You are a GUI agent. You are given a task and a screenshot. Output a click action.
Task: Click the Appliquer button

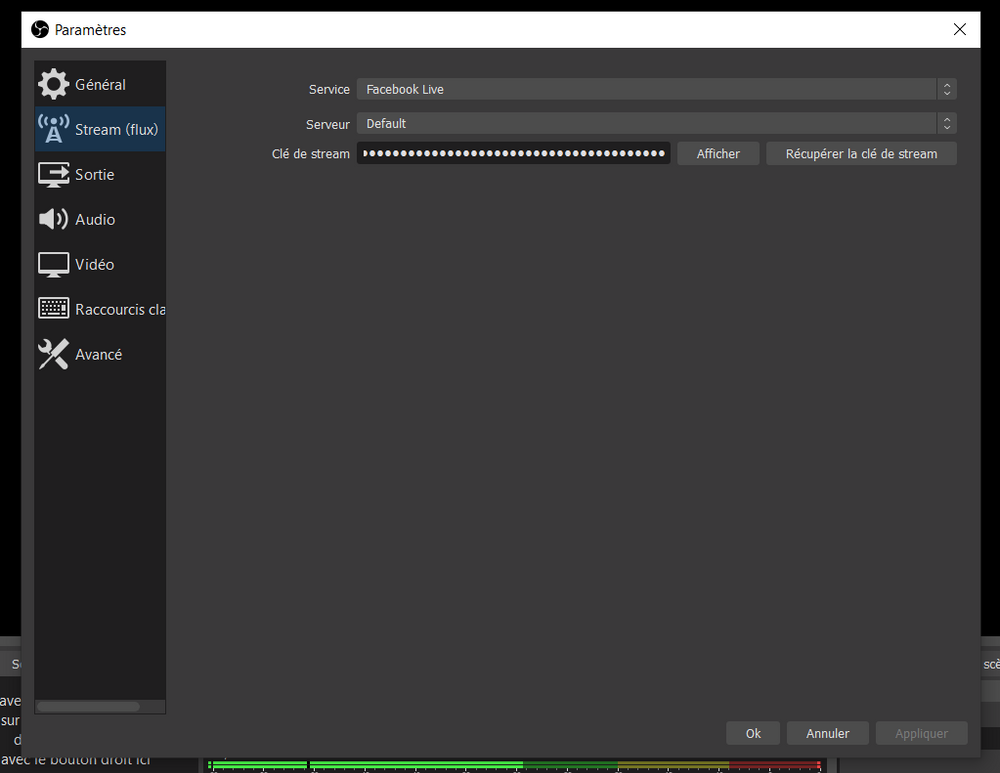pos(922,733)
